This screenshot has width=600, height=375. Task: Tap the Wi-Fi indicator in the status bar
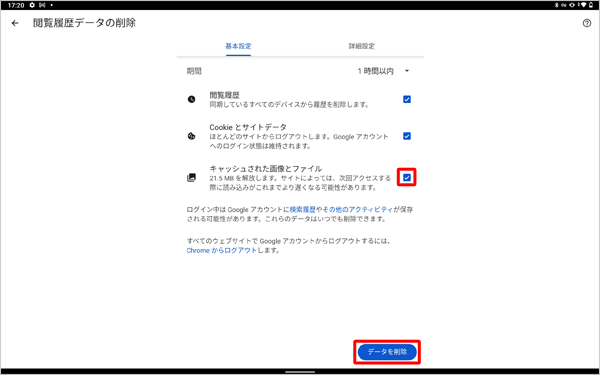click(x=584, y=5)
